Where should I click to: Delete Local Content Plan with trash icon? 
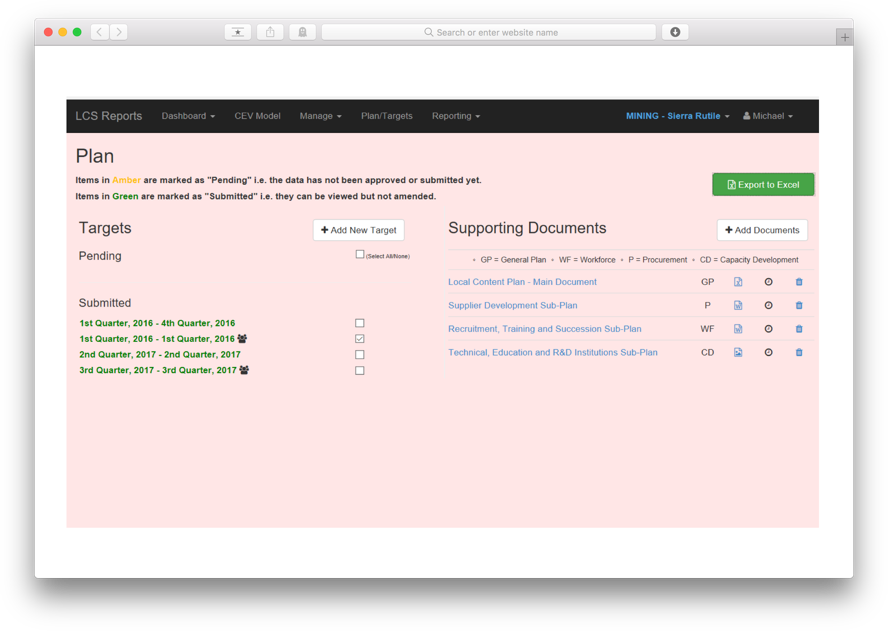tap(799, 282)
